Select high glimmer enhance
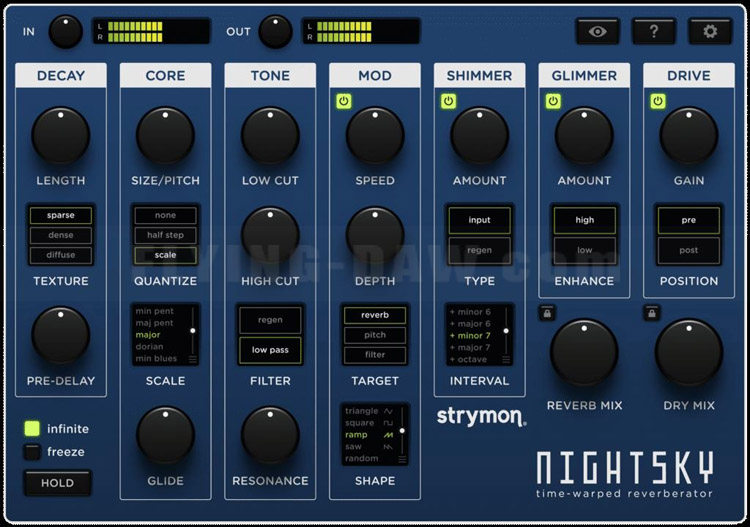 pos(585,220)
